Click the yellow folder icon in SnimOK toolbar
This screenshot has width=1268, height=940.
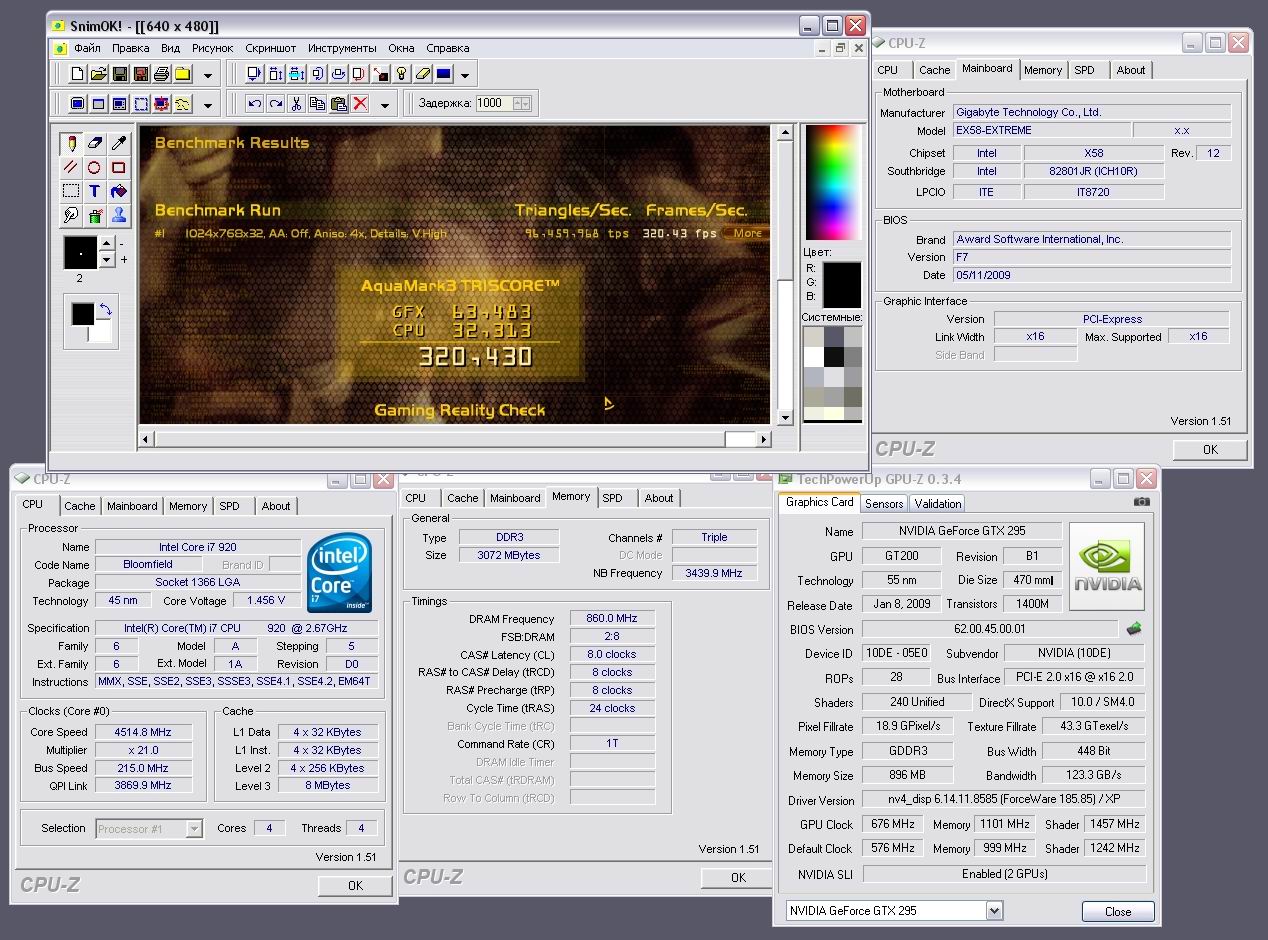point(183,74)
